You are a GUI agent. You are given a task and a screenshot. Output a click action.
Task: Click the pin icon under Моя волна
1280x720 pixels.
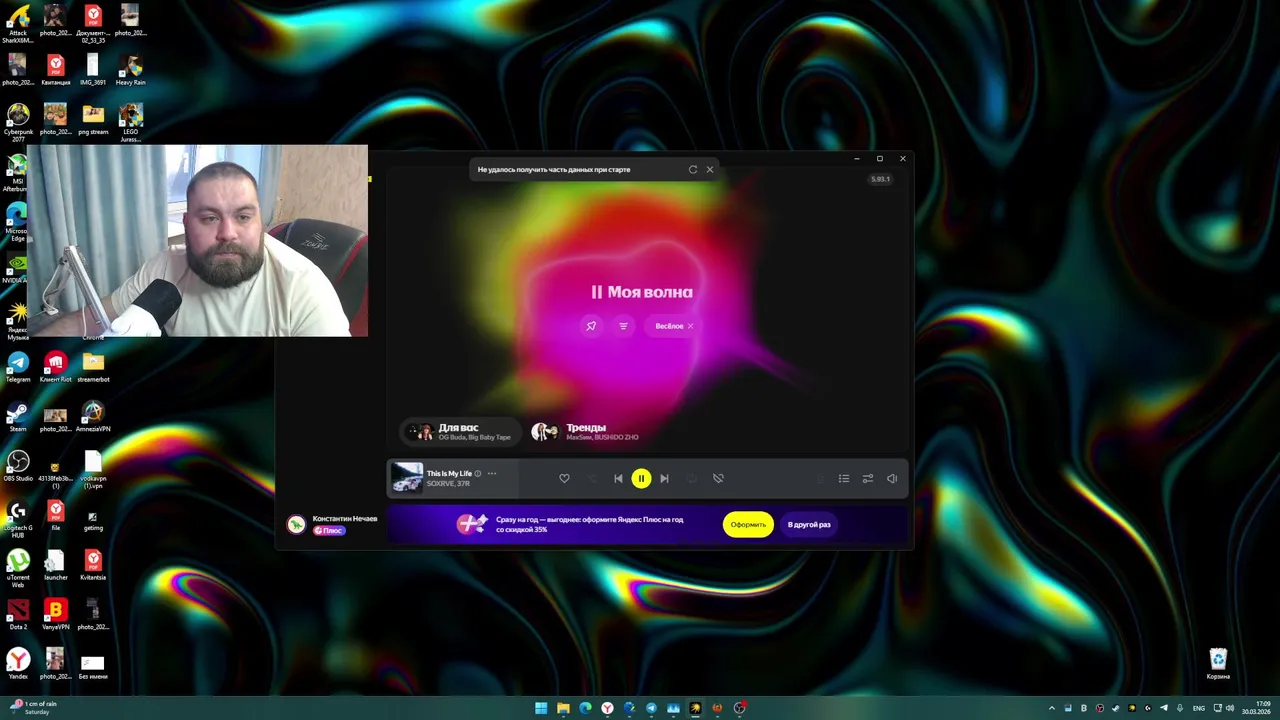[591, 326]
